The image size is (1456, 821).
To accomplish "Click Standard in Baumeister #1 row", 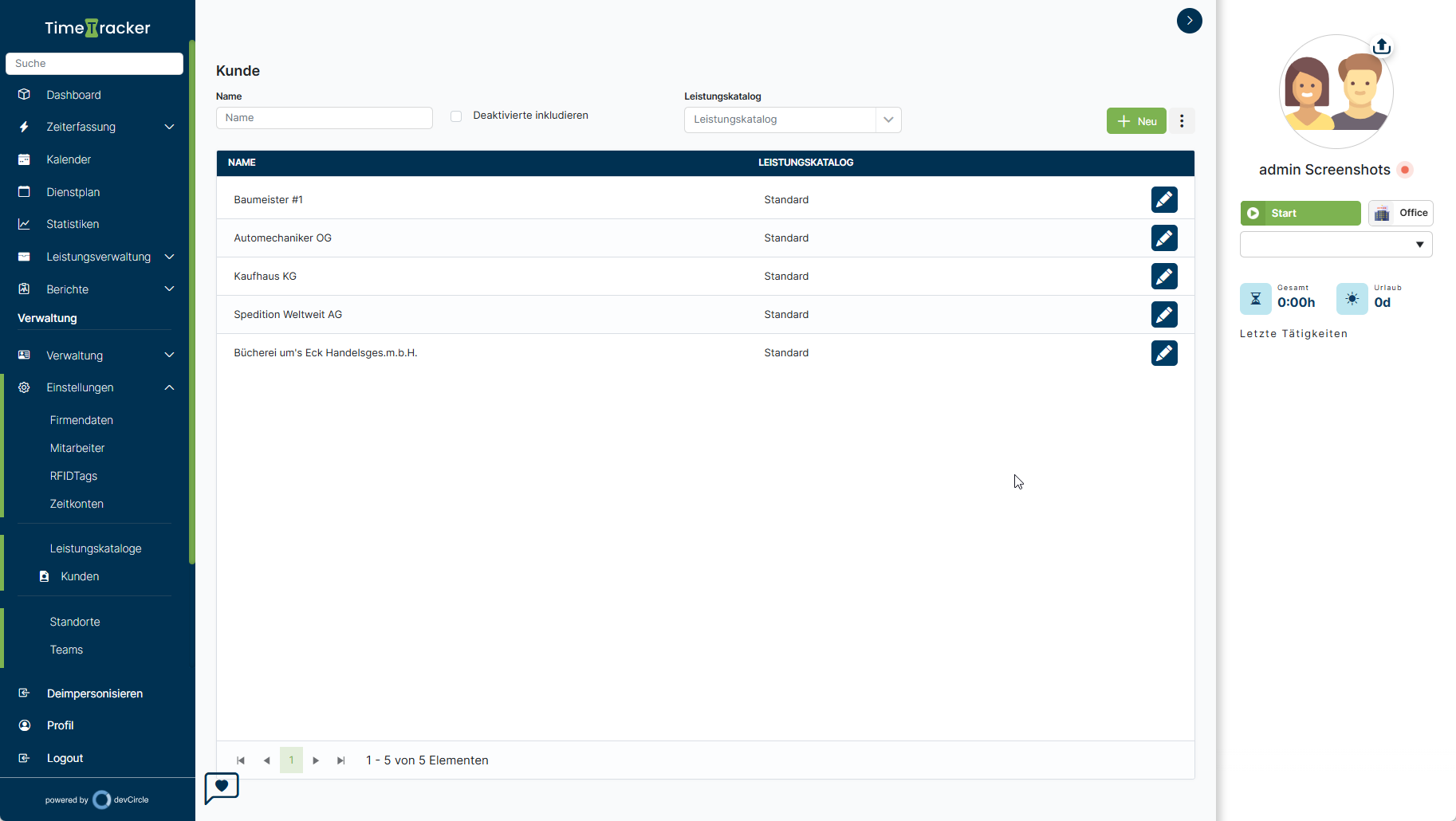I will pos(786,200).
